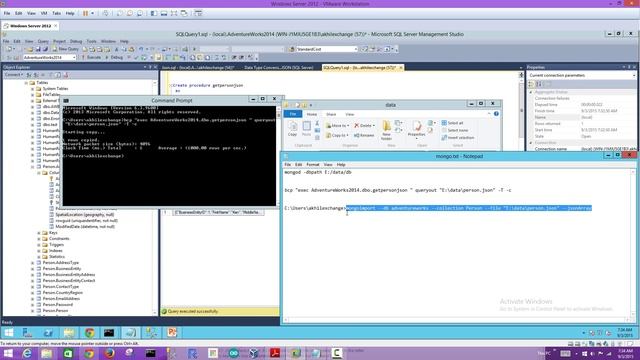Click Delete in Explorer ribbon
The width and height of the screenshot is (640, 360).
point(364,126)
